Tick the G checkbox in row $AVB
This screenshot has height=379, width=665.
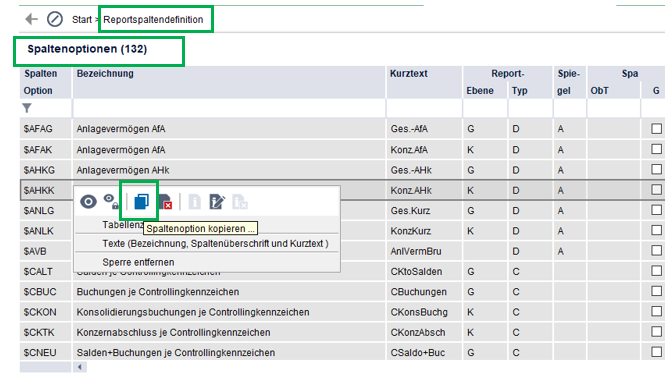click(x=657, y=251)
